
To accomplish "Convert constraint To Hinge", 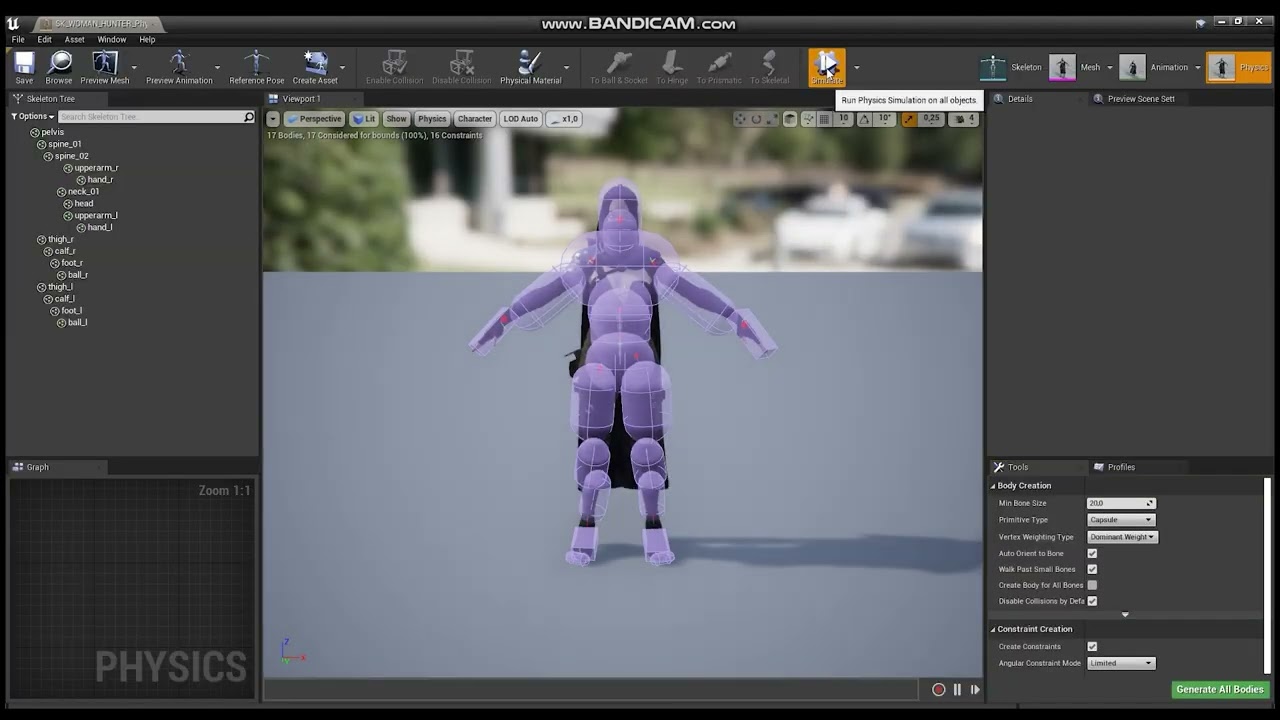I will [x=672, y=68].
